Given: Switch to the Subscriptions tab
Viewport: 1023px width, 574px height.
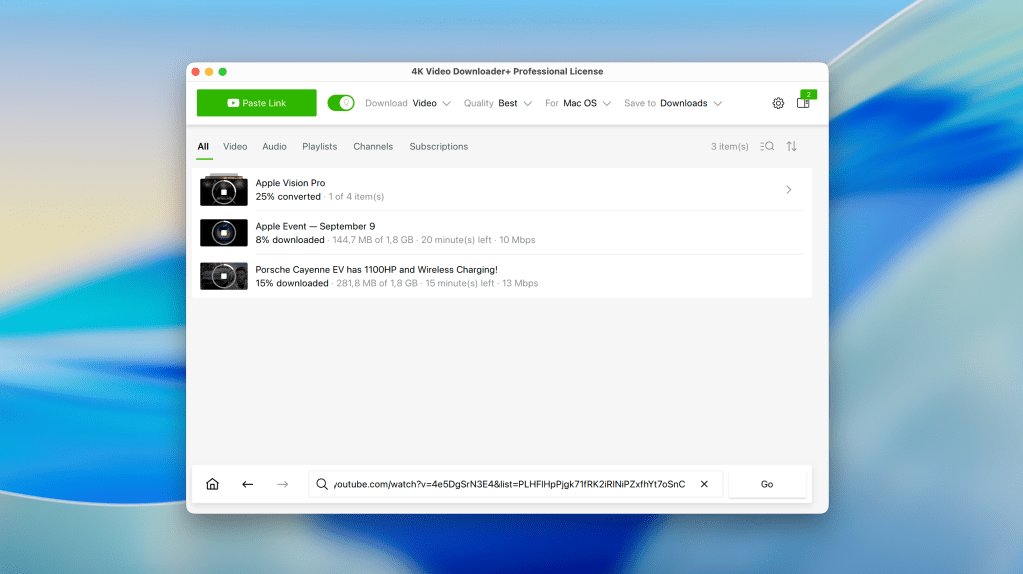Looking at the screenshot, I should 438,146.
